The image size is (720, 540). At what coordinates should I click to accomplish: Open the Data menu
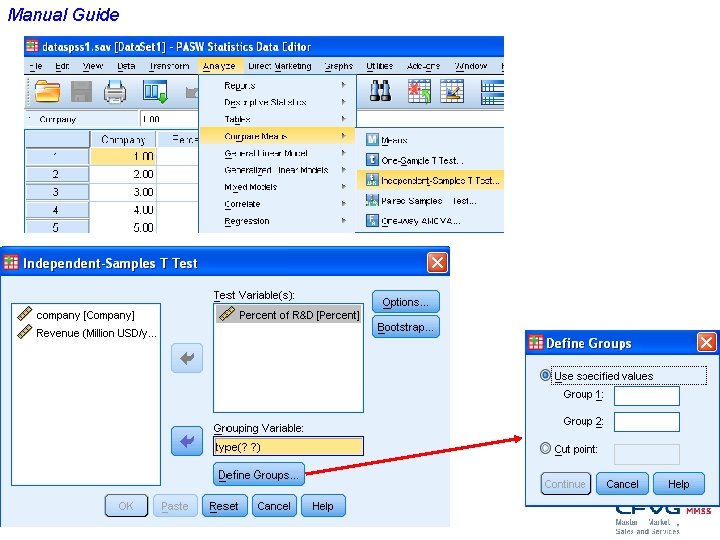tap(126, 66)
